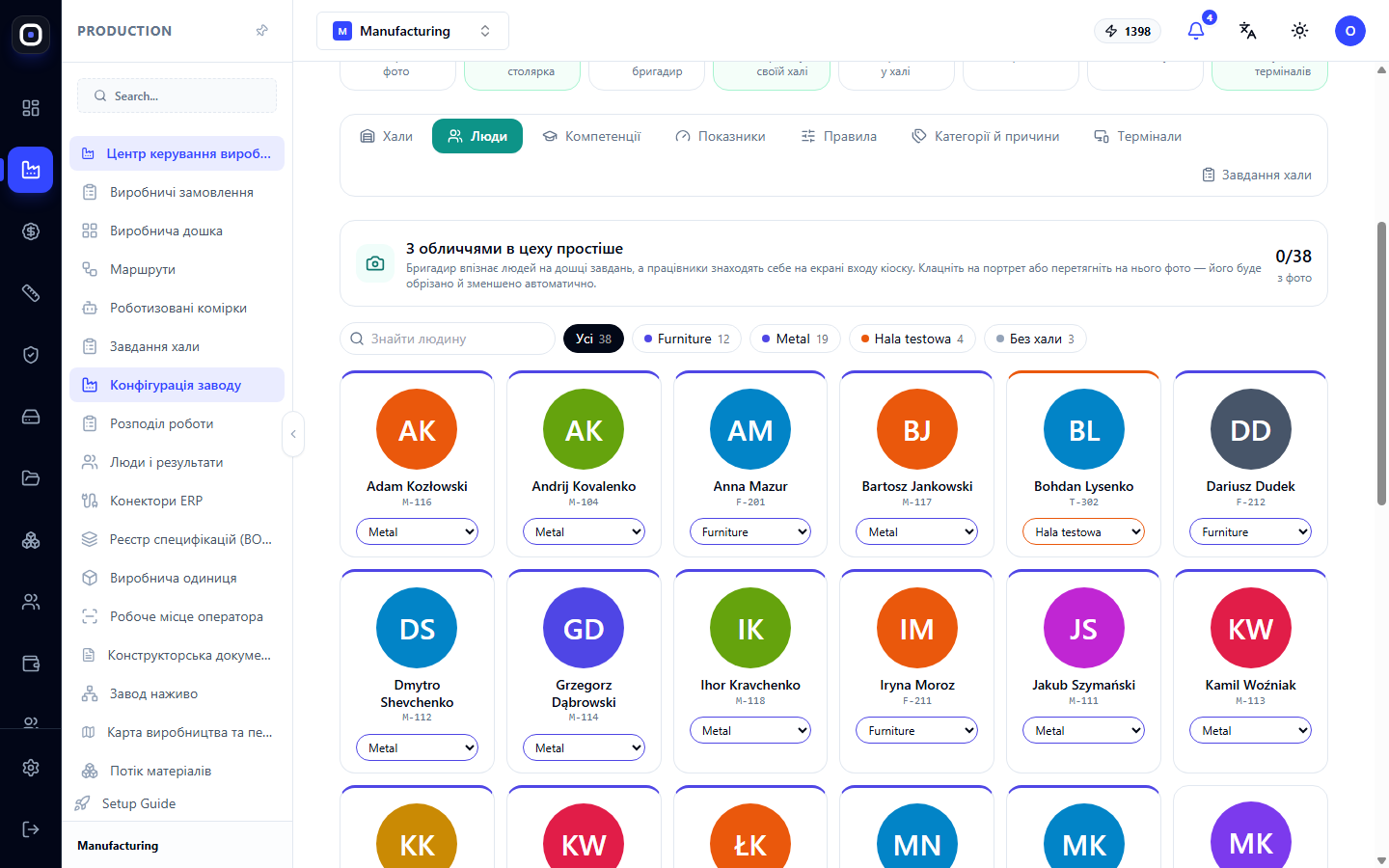
Task: Switch to the Термінали tab
Action: pyautogui.click(x=1137, y=136)
